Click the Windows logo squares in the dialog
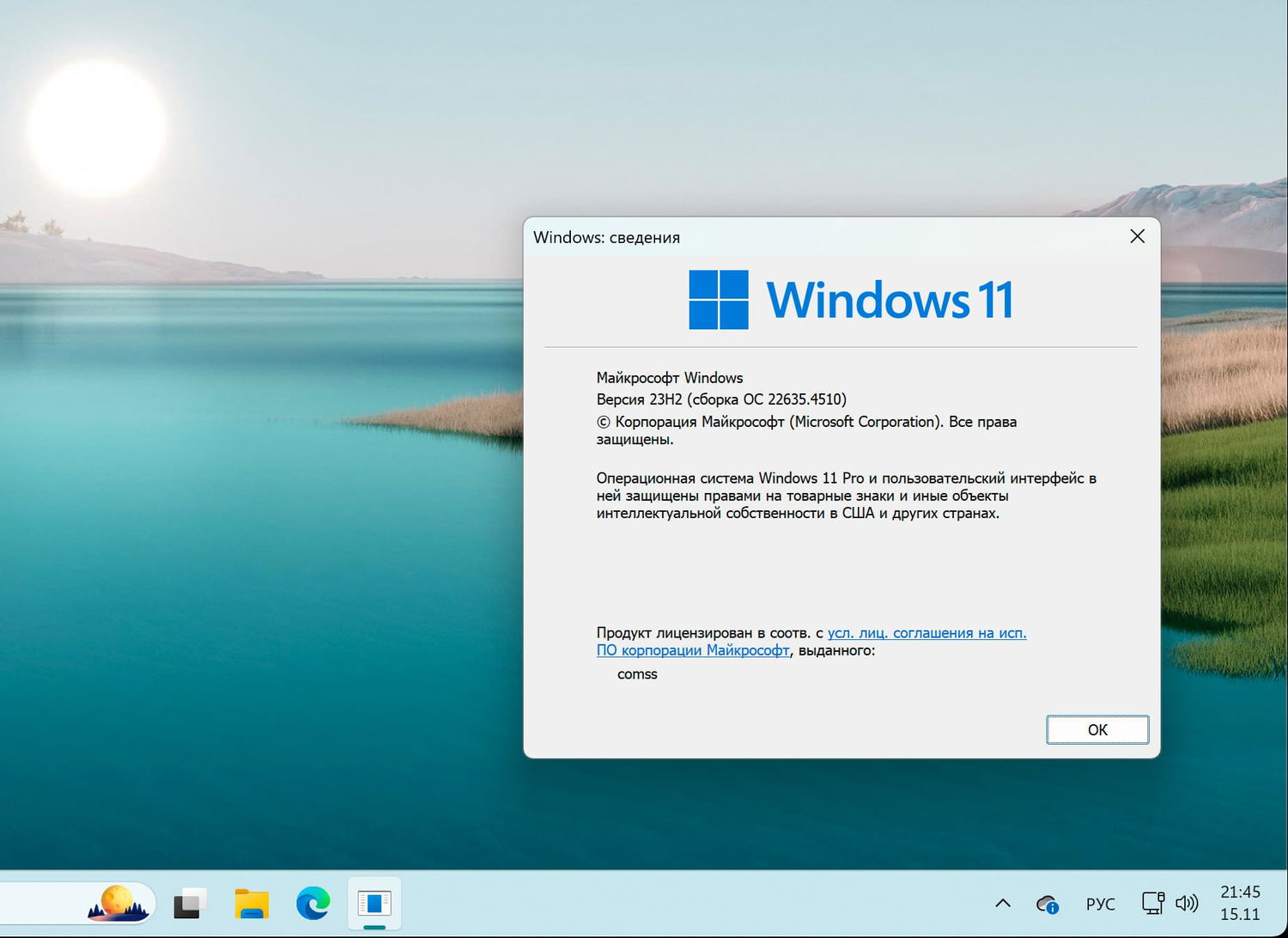The image size is (1288, 938). point(720,300)
